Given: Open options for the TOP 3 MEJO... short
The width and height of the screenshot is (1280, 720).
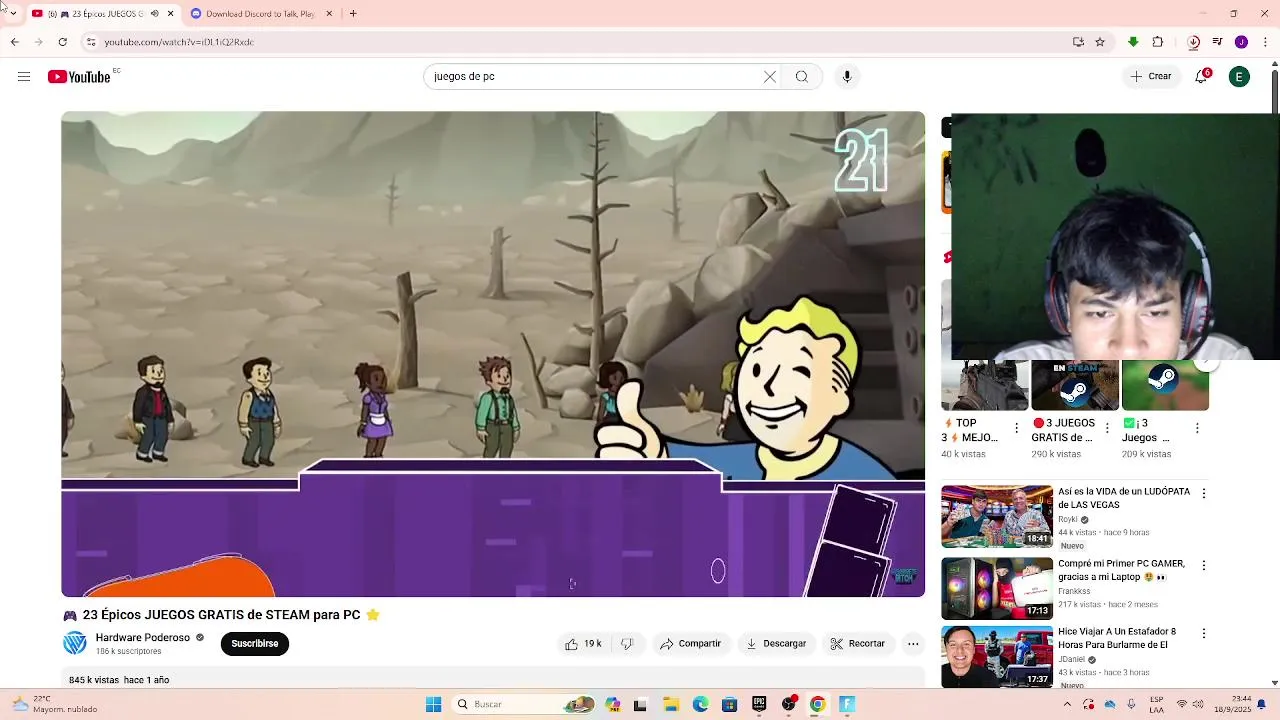Looking at the screenshot, I should pos(1017,428).
